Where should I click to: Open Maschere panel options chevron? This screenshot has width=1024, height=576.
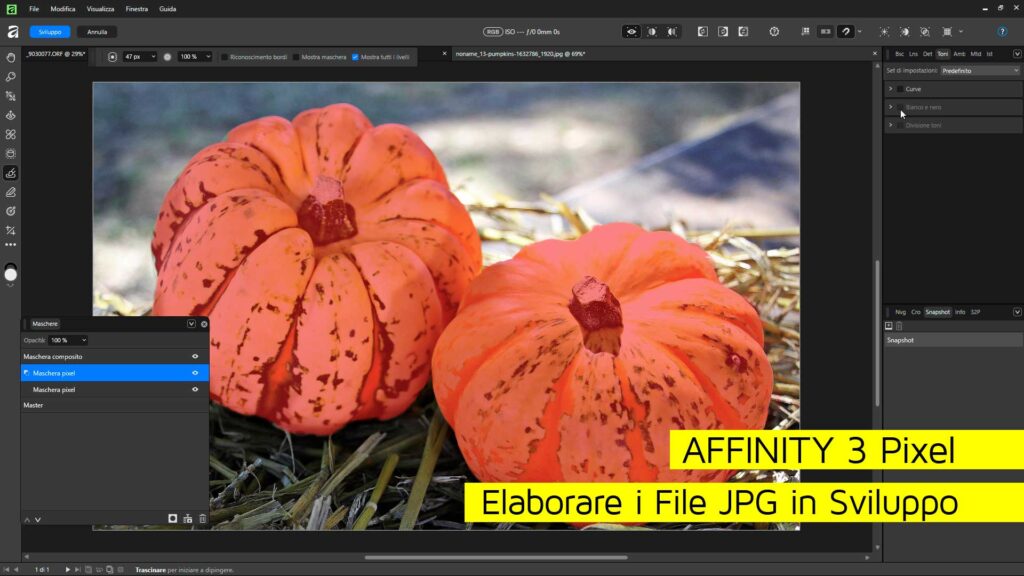[x=191, y=324]
